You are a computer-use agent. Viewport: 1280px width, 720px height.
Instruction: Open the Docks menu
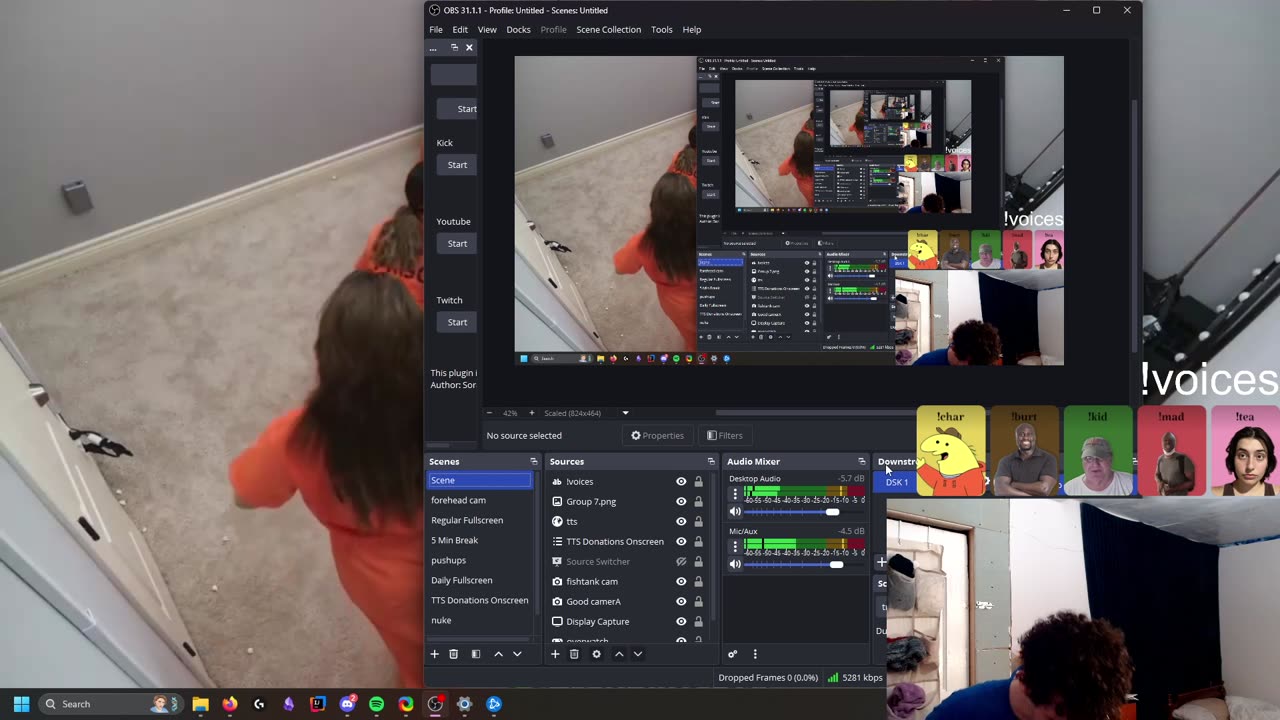518,29
